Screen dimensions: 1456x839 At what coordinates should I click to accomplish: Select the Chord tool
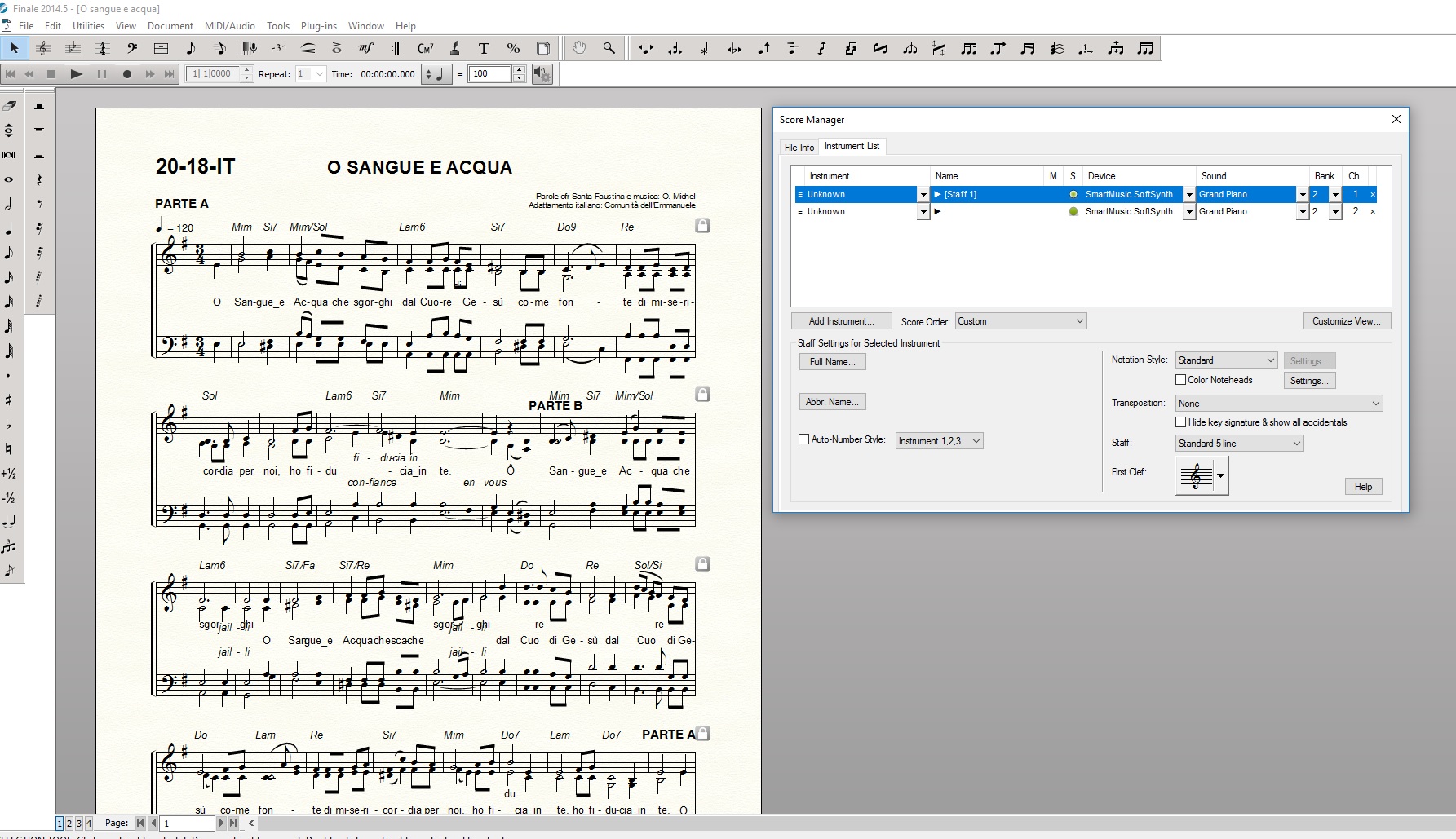(x=425, y=48)
